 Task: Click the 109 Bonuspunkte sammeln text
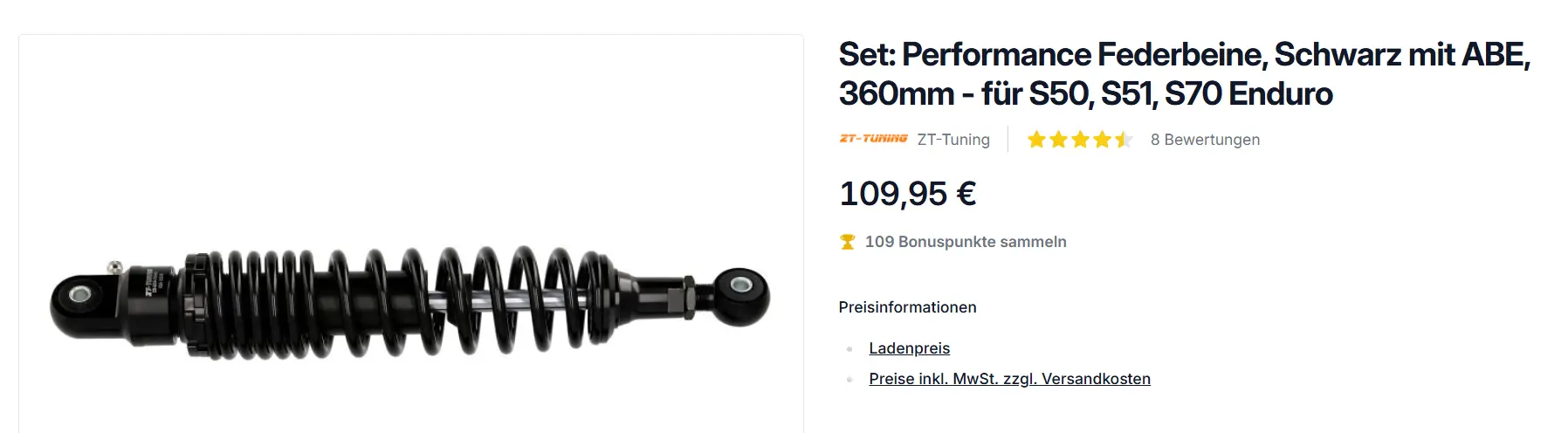click(966, 242)
